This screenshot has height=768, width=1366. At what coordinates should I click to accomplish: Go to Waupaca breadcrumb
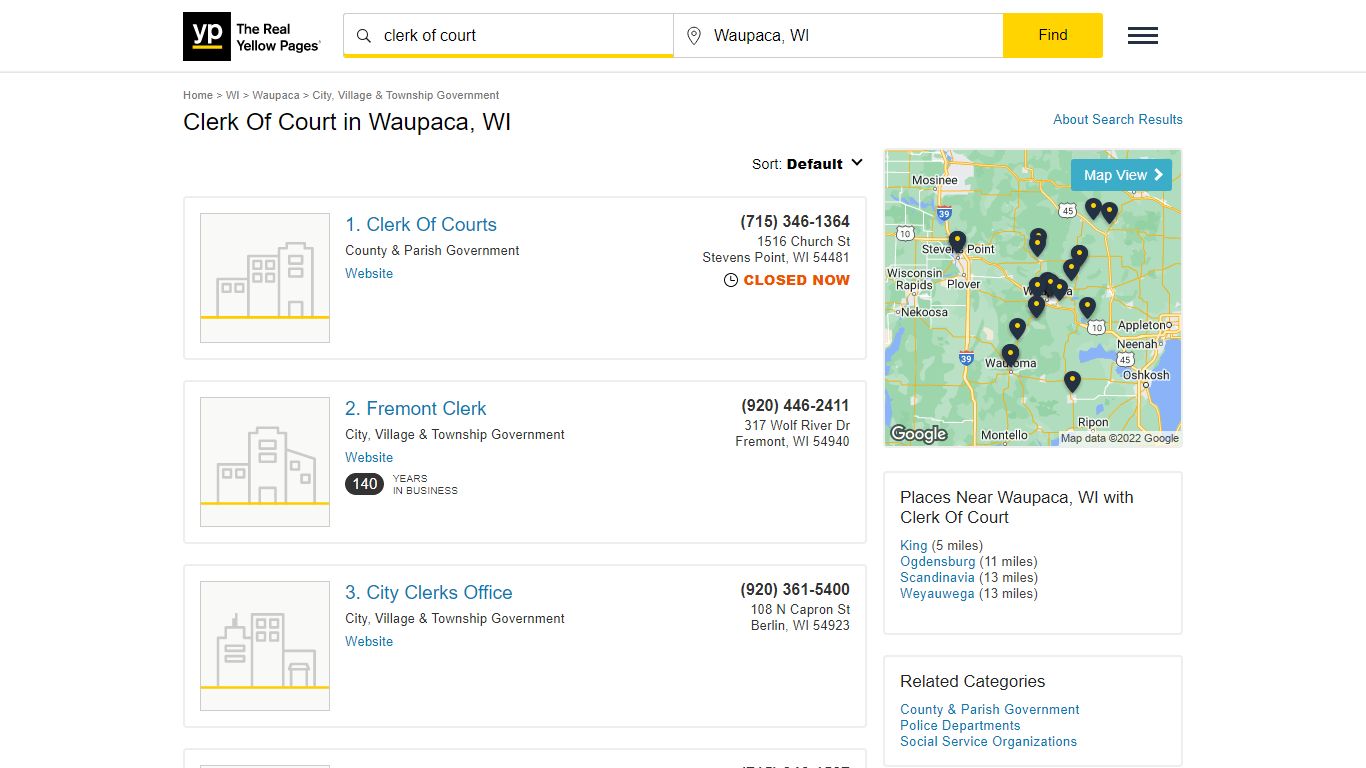point(276,95)
